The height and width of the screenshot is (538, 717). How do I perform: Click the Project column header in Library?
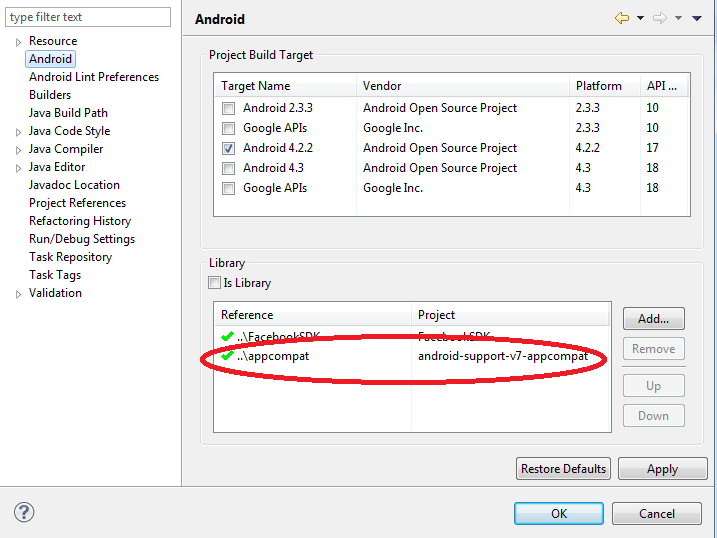[510, 314]
